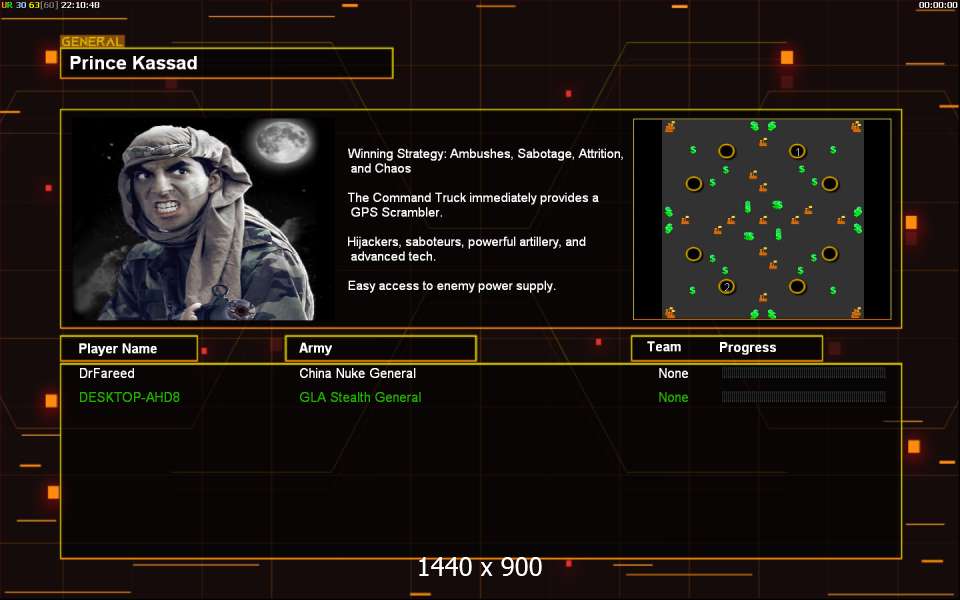Select player DrFareed in the list
The width and height of the screenshot is (960, 600).
[x=107, y=373]
